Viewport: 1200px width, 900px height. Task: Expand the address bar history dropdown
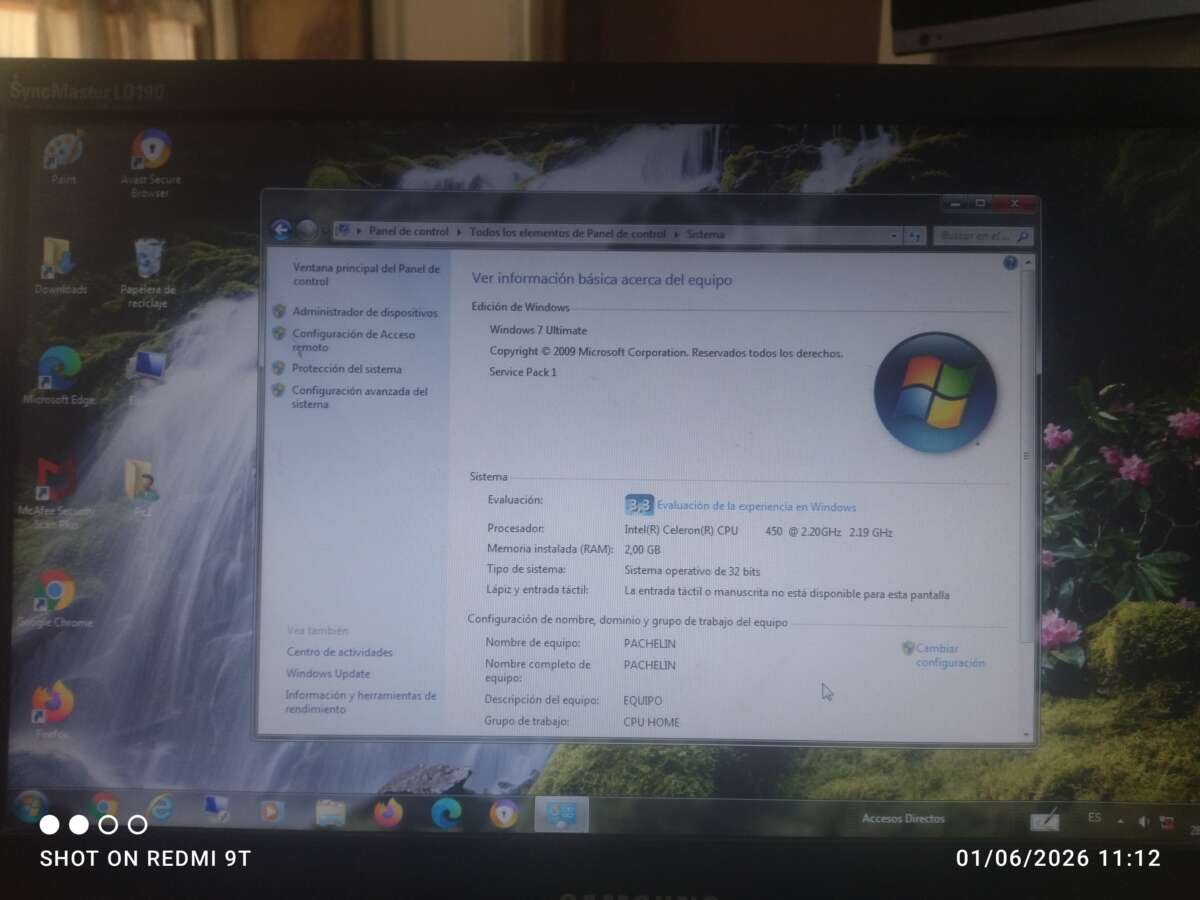coord(894,236)
